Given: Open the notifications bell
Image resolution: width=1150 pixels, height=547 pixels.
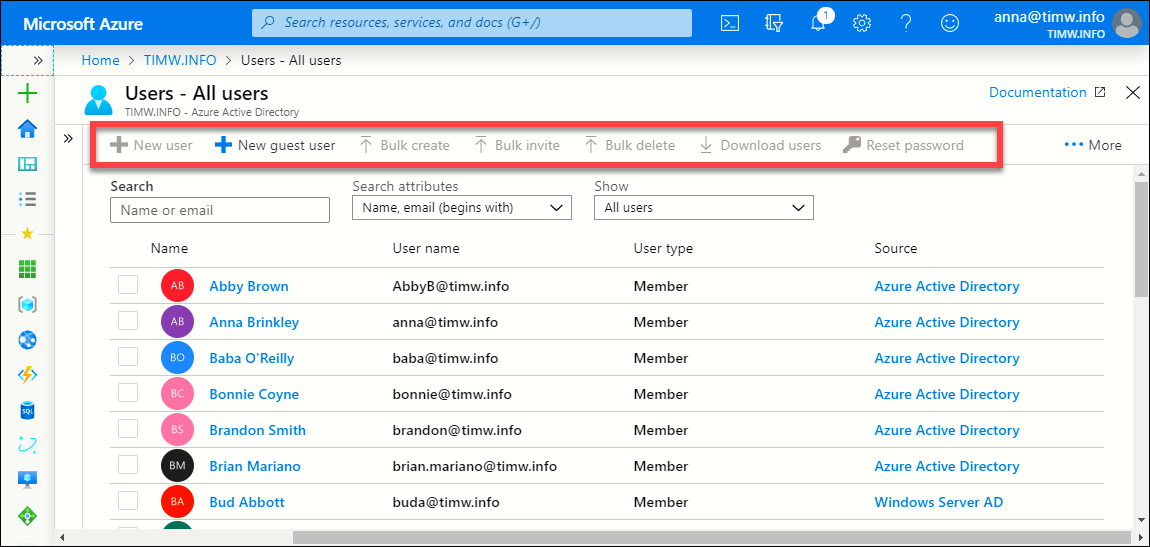Looking at the screenshot, I should point(819,23).
